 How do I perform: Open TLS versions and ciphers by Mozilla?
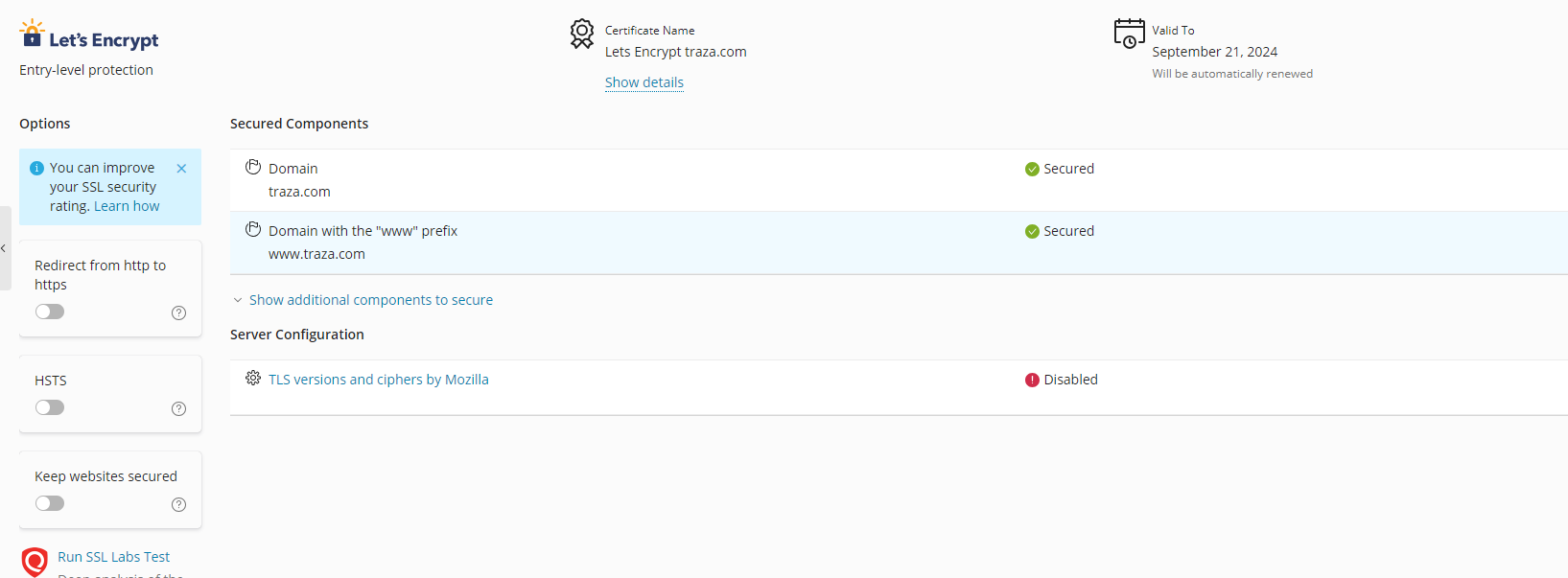click(x=378, y=380)
